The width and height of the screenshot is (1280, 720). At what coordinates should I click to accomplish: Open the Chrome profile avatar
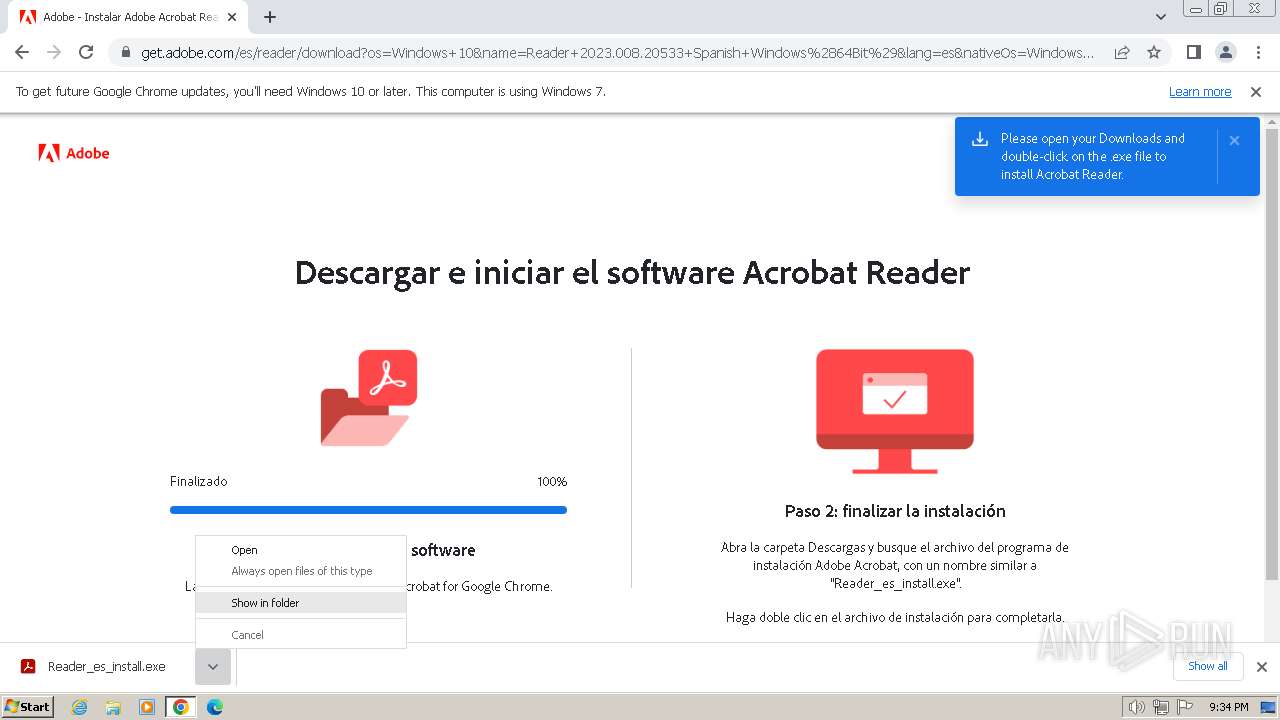tap(1225, 52)
